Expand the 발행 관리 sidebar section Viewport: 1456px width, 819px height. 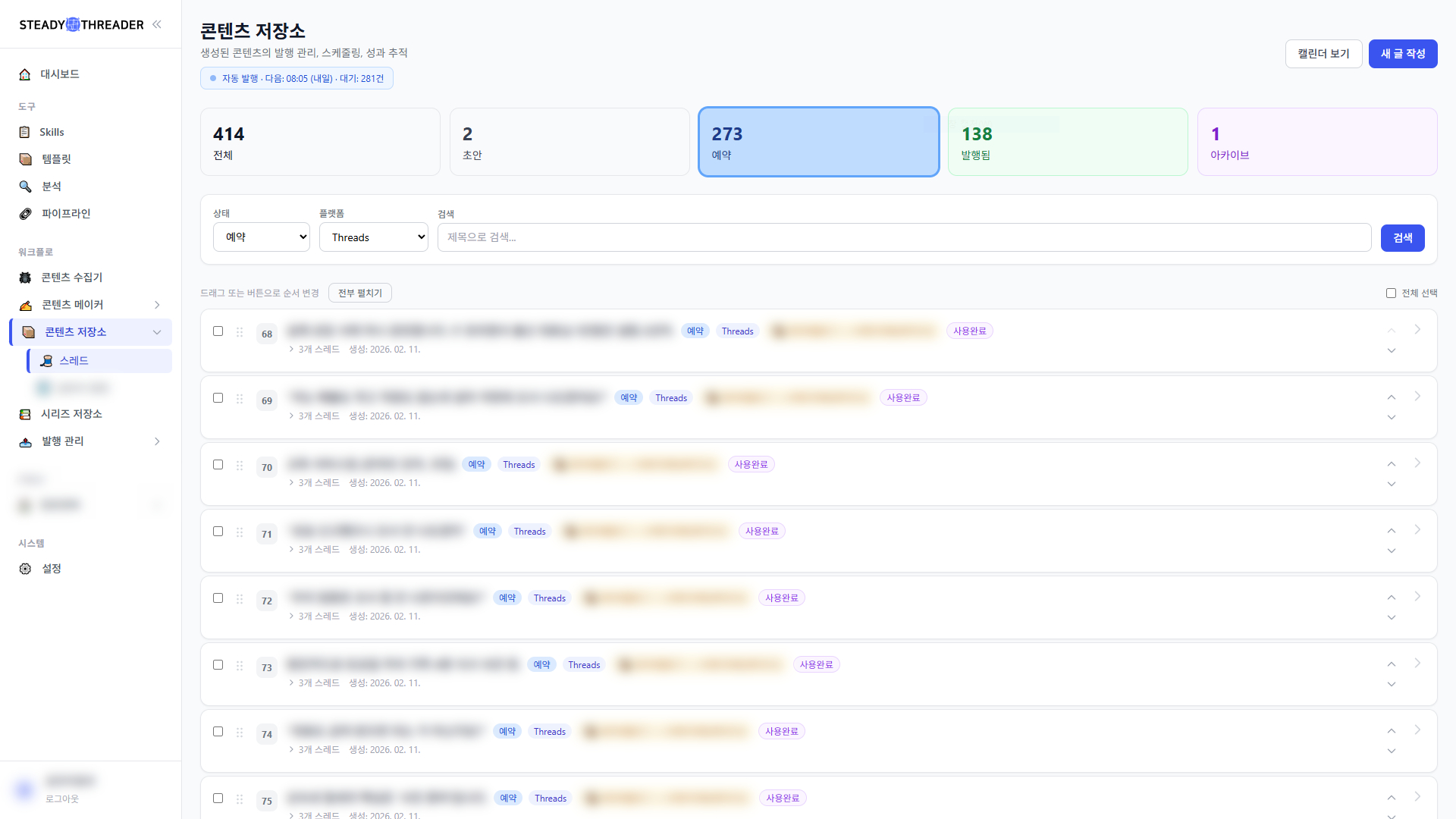(157, 441)
